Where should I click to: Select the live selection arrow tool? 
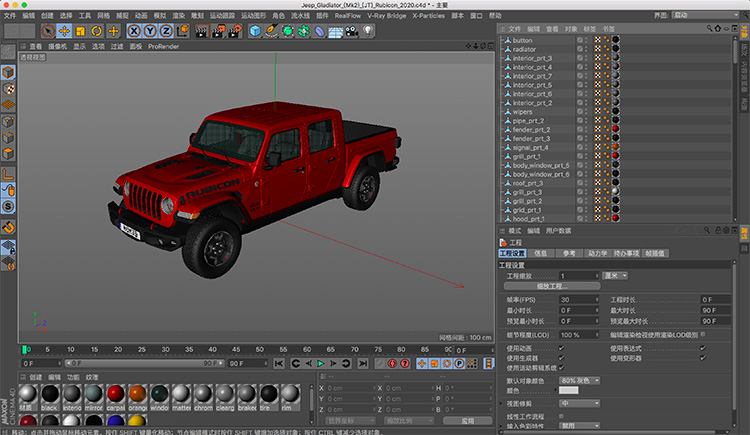click(x=48, y=31)
